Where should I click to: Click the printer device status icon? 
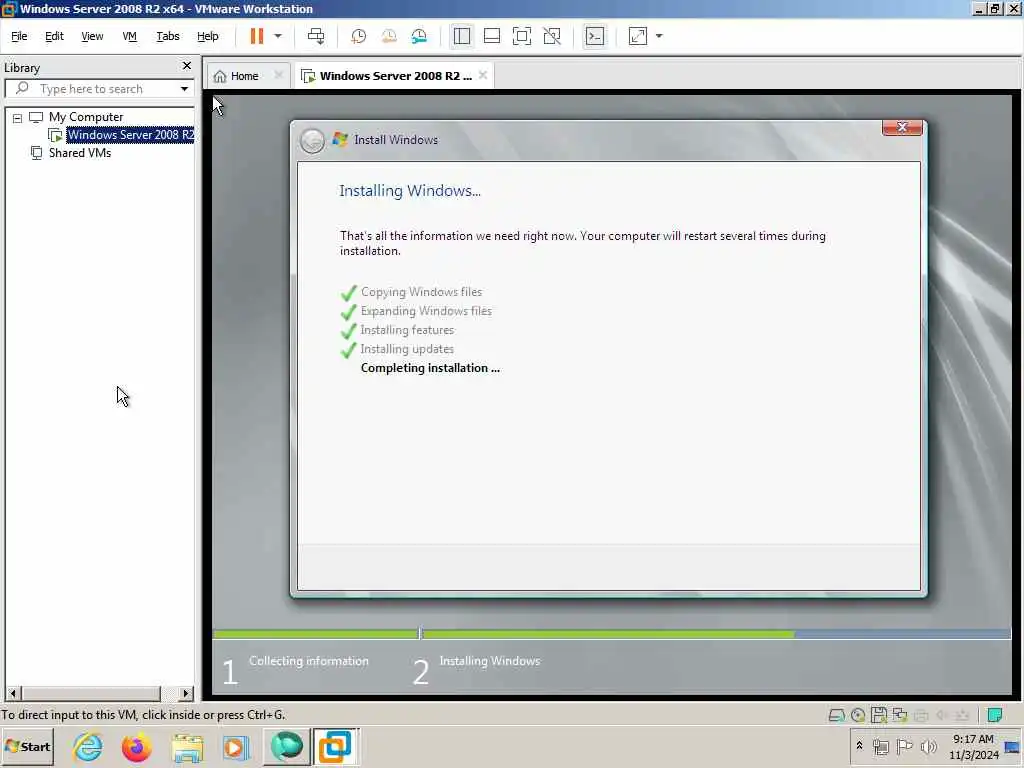[921, 715]
